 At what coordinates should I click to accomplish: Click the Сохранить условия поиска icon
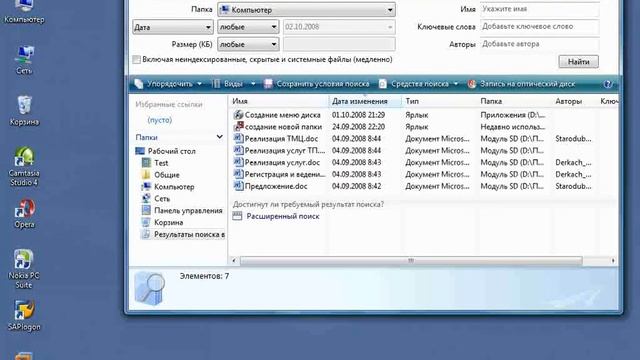(x=268, y=84)
